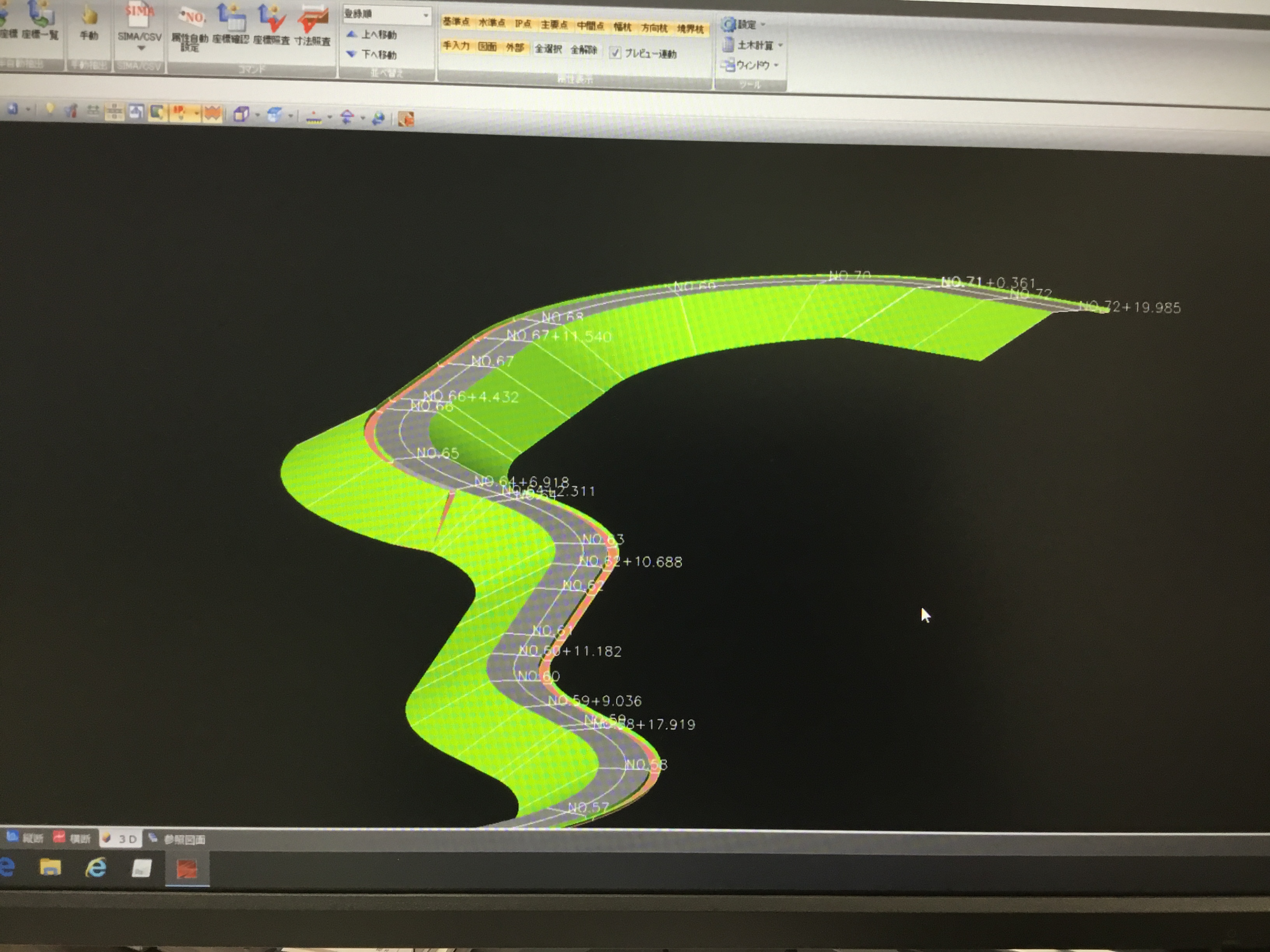Toggle the 境界杭 attribute filter

click(x=691, y=29)
